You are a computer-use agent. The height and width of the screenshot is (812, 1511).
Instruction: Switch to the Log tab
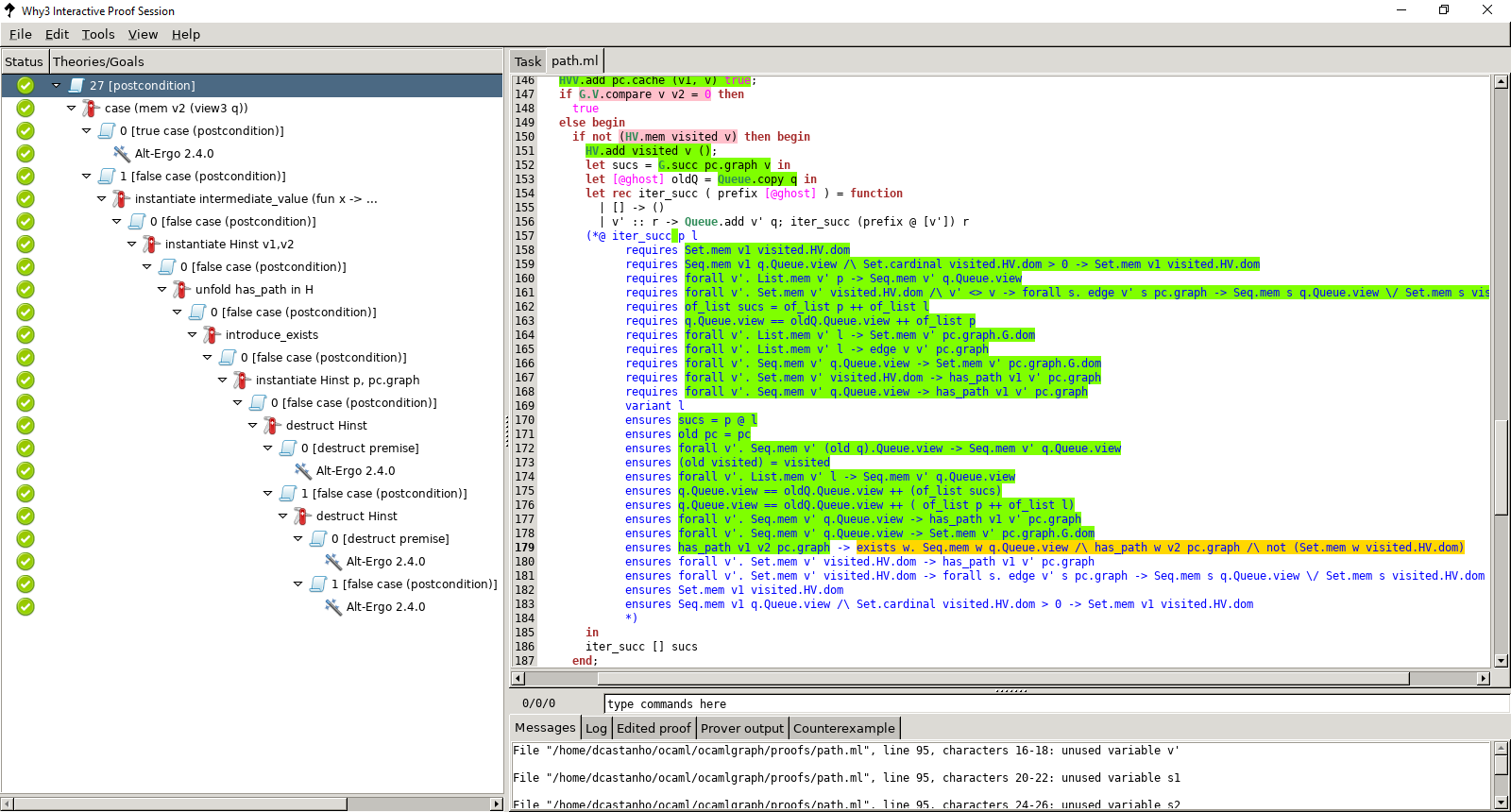coord(596,728)
